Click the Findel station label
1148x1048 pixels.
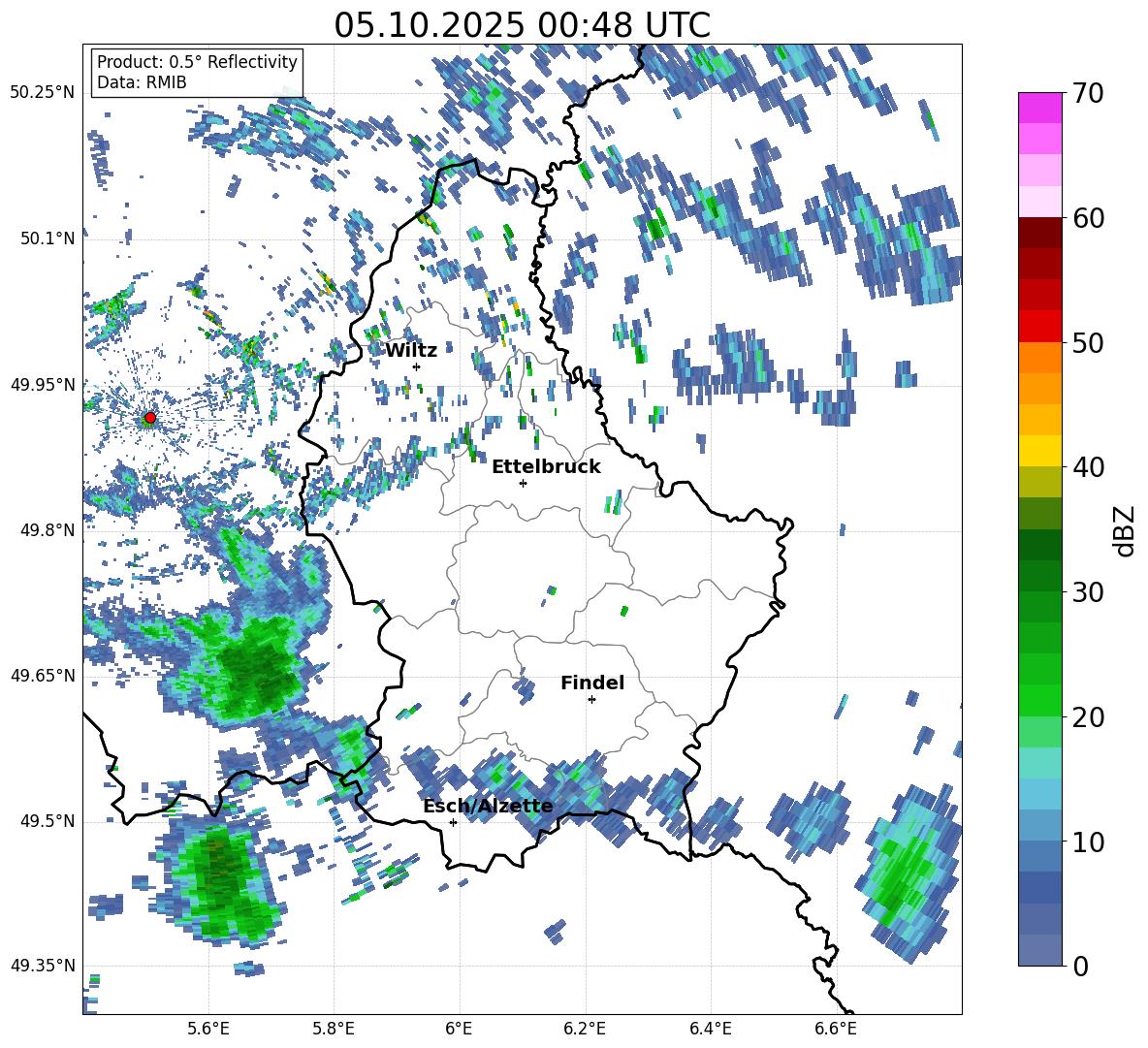592,683
